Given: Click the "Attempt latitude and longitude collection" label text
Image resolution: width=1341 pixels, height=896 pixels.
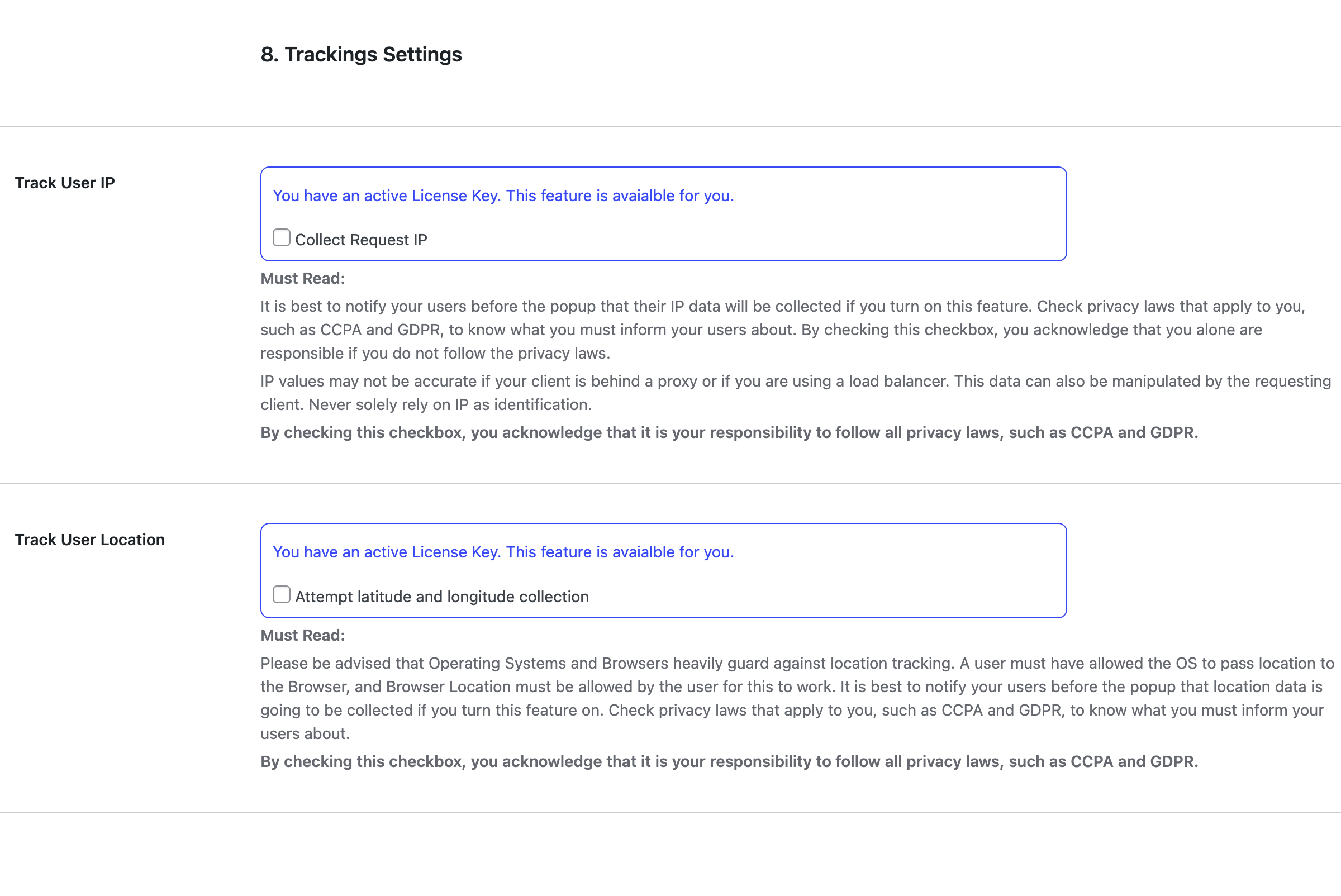Looking at the screenshot, I should coord(441,597).
